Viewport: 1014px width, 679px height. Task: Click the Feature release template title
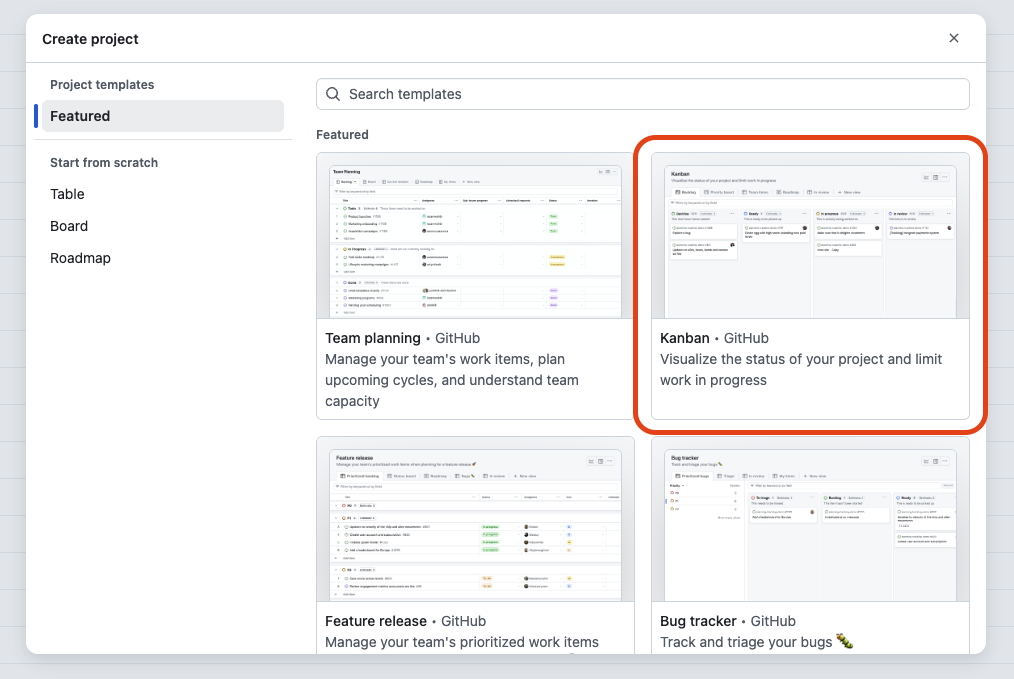pyautogui.click(x=376, y=621)
